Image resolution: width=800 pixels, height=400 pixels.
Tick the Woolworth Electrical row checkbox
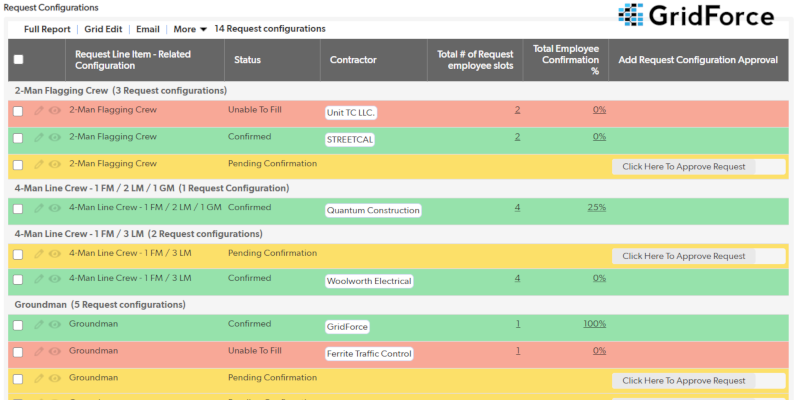coord(18,280)
